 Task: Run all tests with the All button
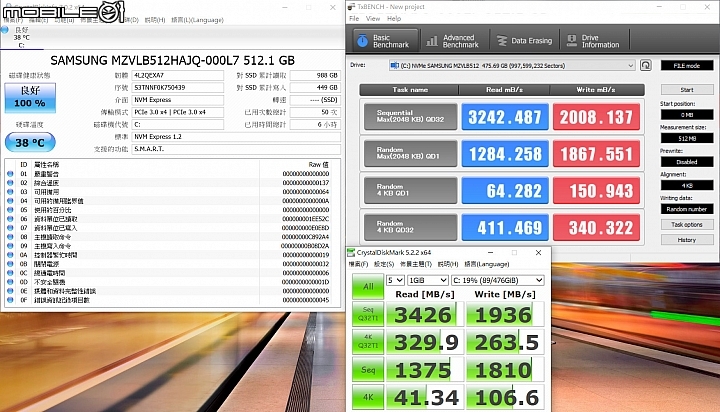pos(368,286)
